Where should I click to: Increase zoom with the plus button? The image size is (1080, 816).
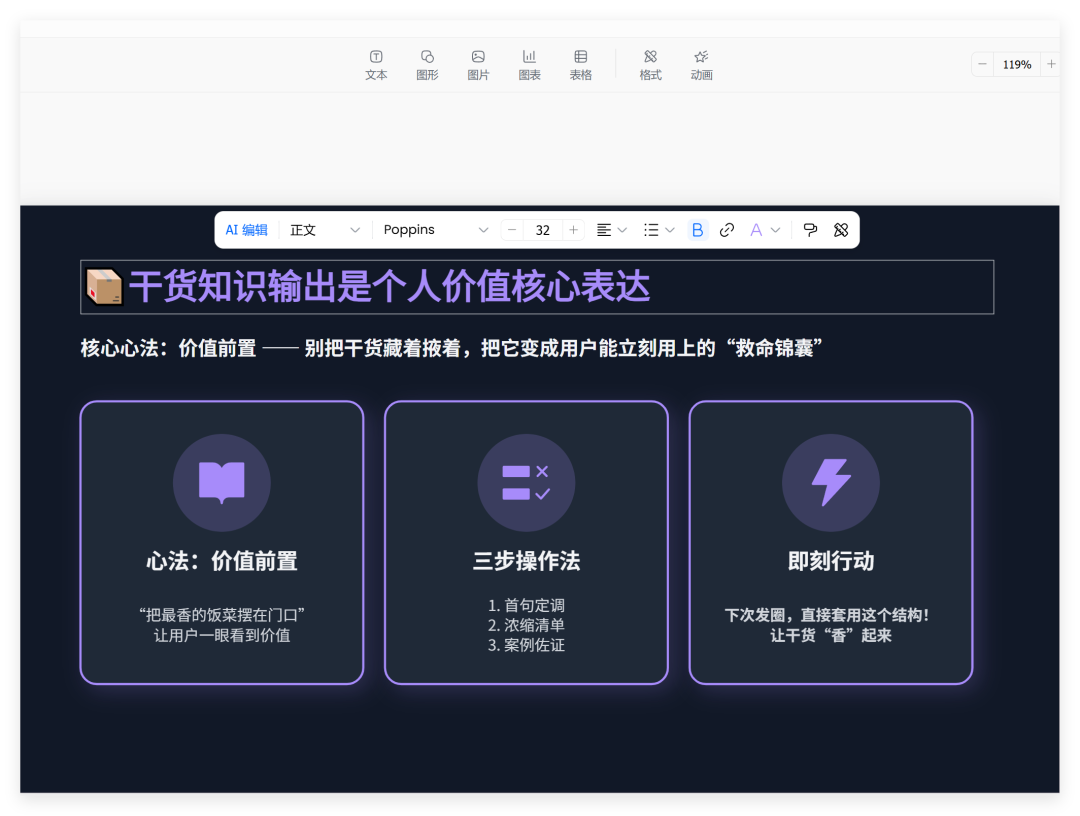1052,63
